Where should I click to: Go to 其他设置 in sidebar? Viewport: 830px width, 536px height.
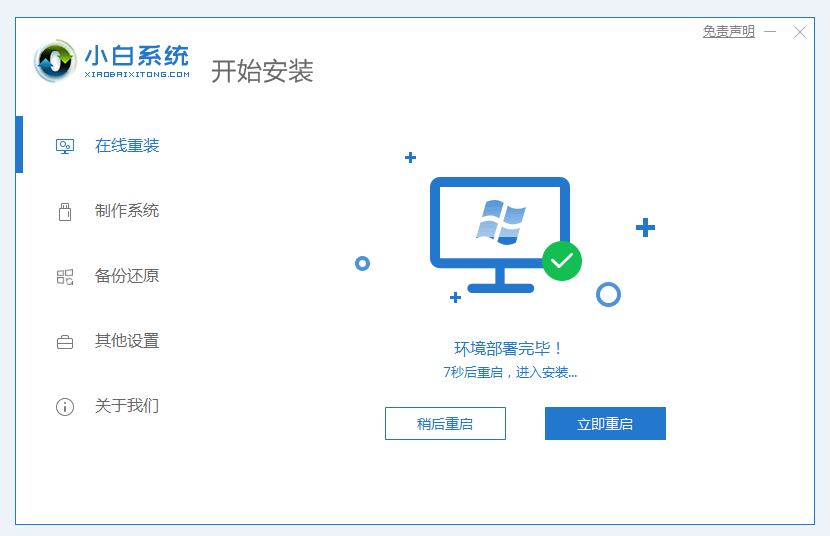pos(127,341)
